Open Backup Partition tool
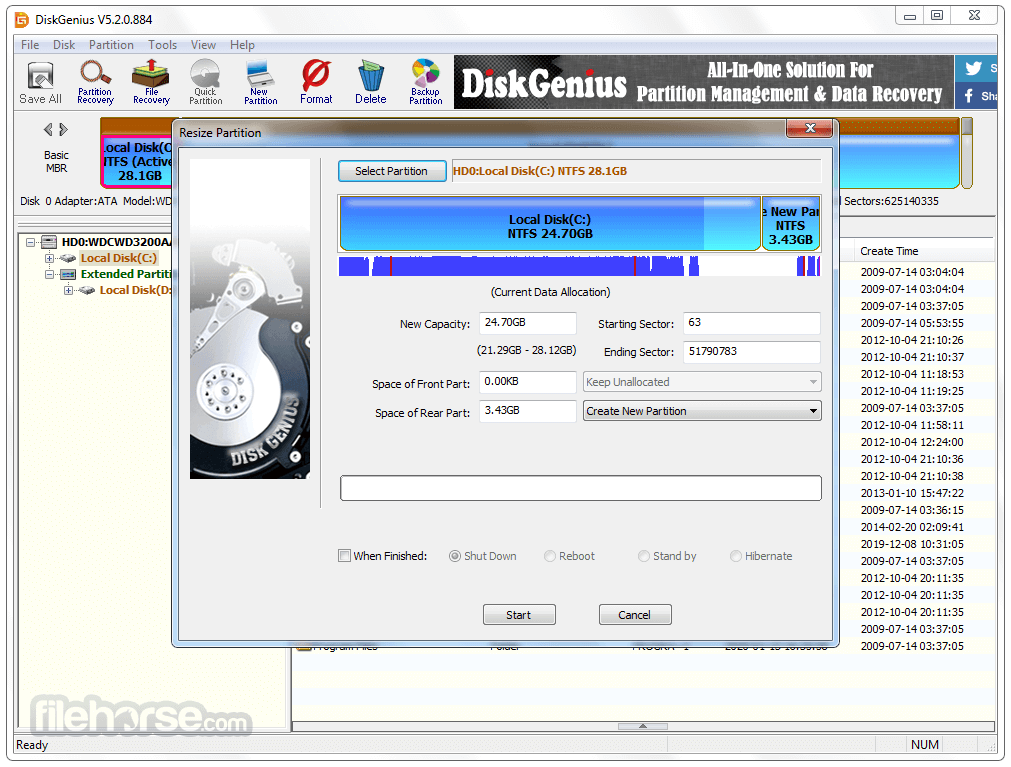Screen dimensions: 1011x767 pyautogui.click(x=426, y=83)
